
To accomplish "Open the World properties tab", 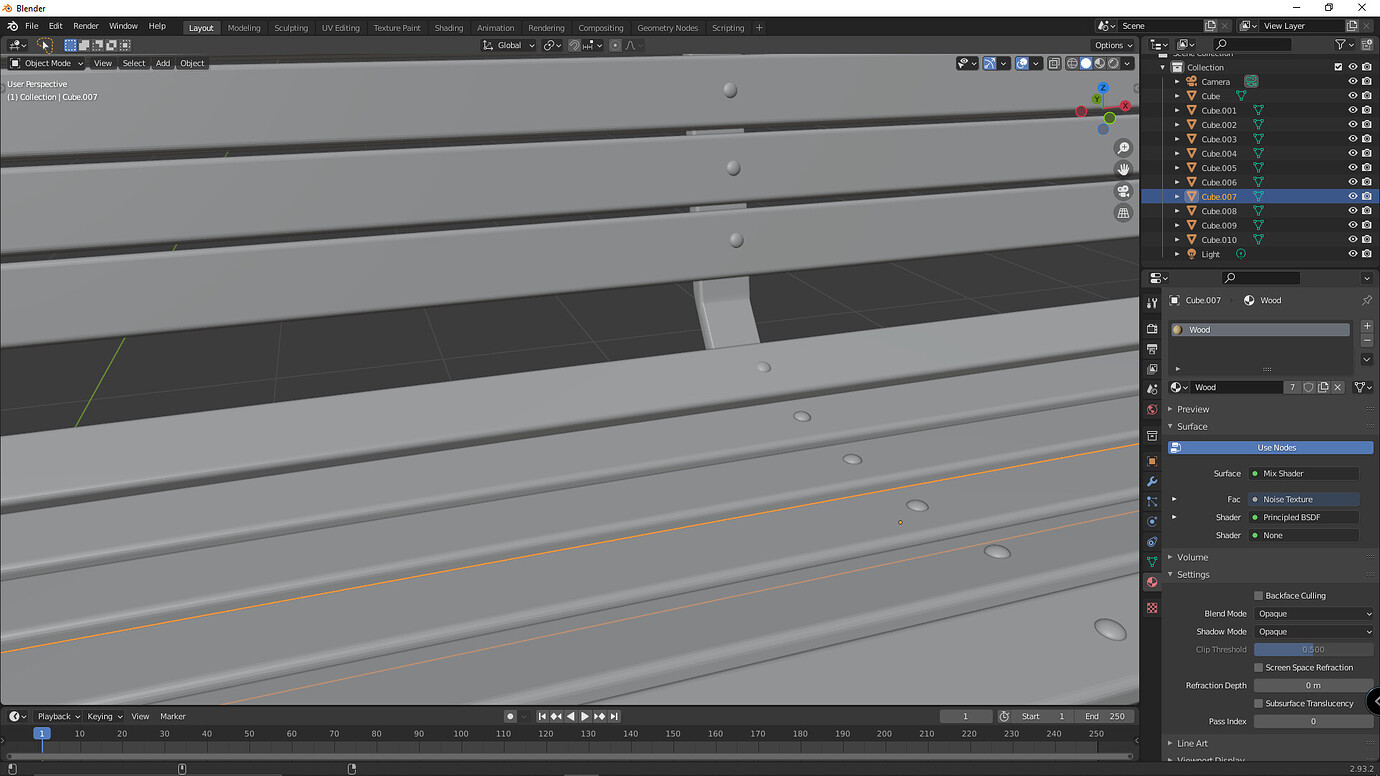I will point(1152,409).
